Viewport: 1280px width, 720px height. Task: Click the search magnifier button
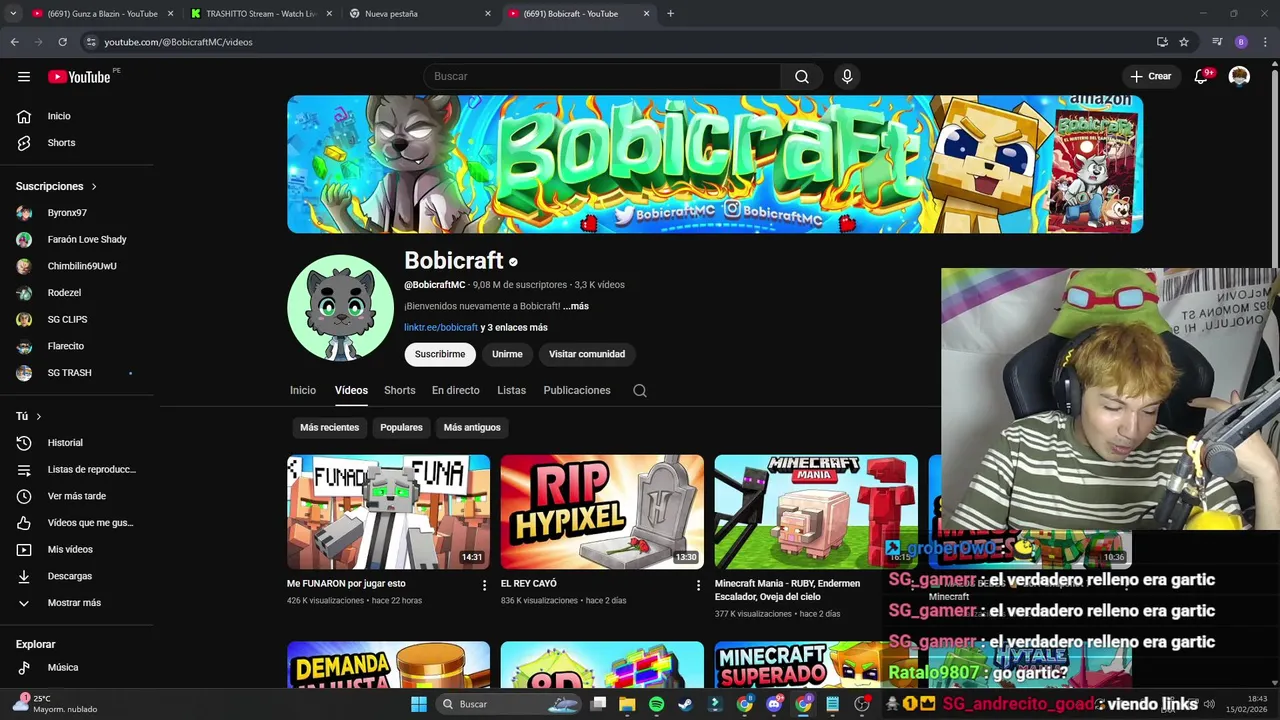click(802, 77)
